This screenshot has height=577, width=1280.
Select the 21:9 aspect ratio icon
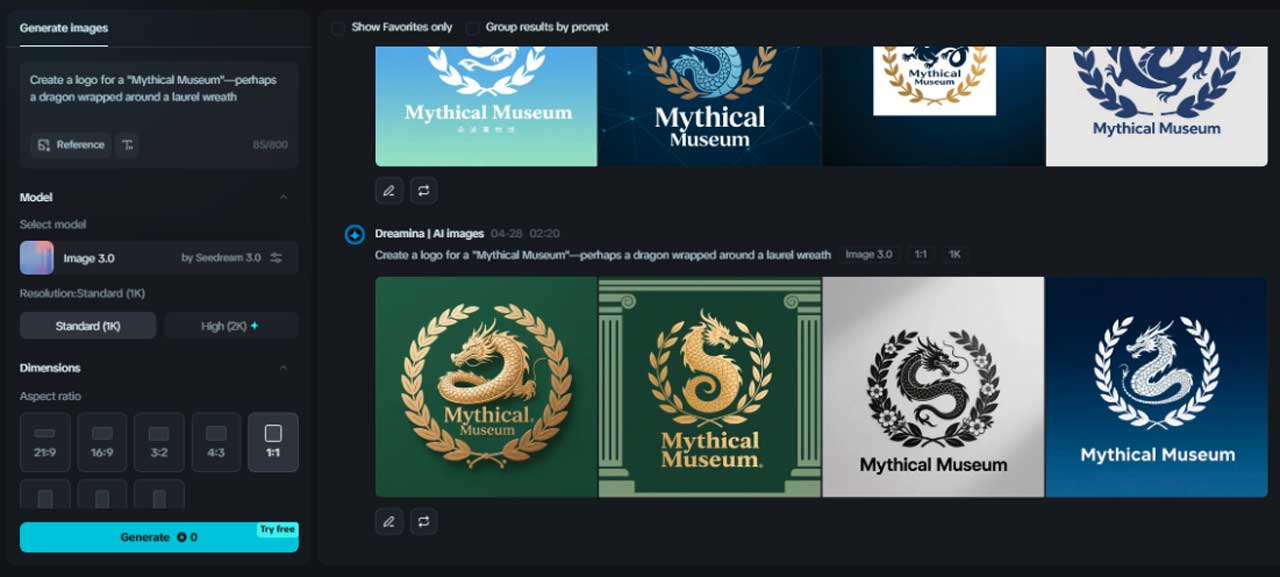45,442
